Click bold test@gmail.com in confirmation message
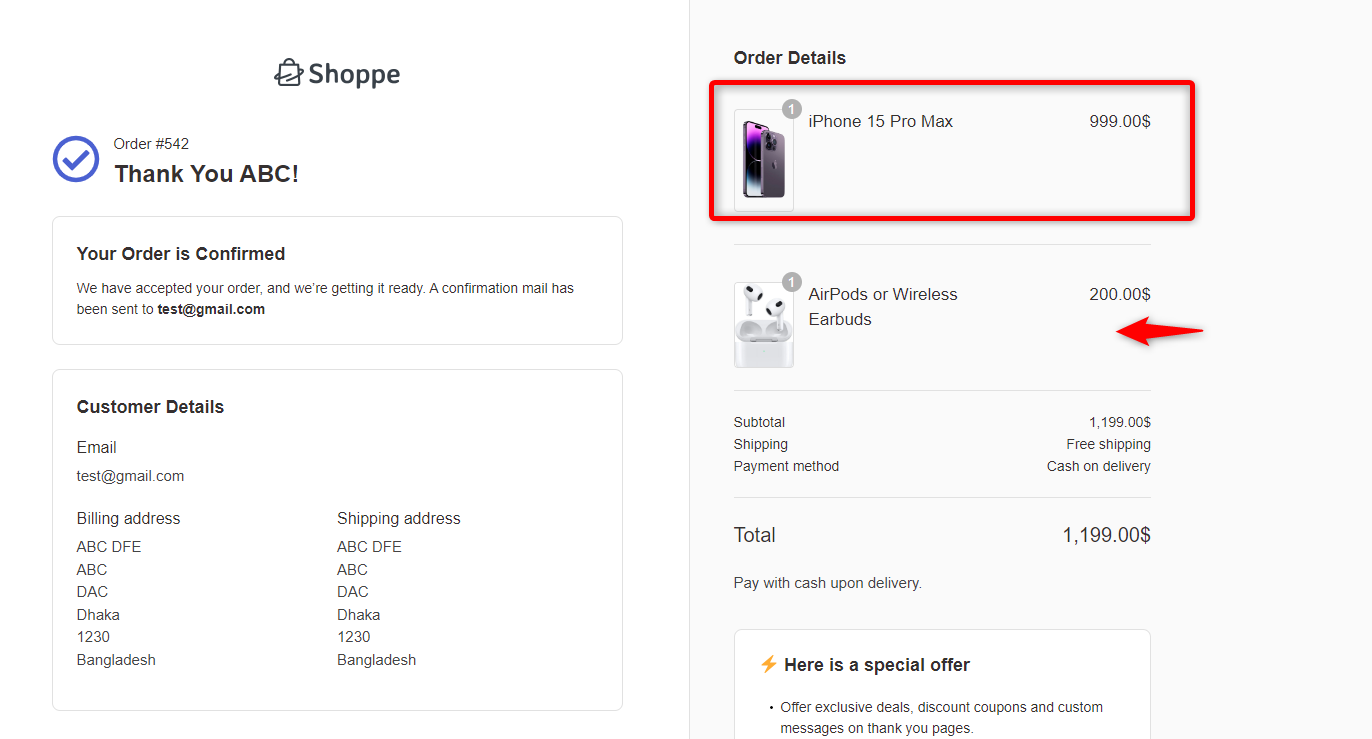 click(211, 309)
